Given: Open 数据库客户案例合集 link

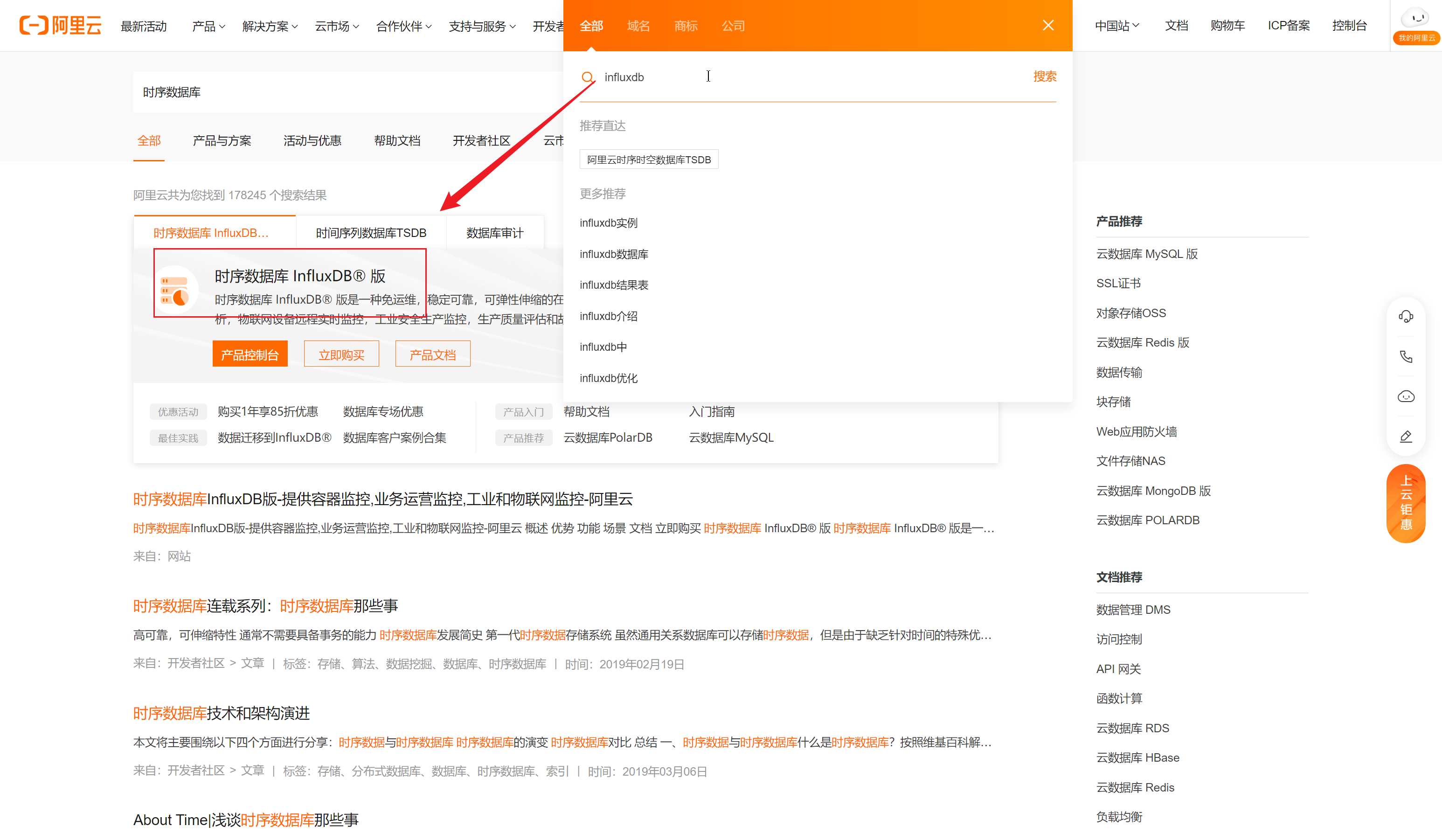Looking at the screenshot, I should pyautogui.click(x=394, y=438).
